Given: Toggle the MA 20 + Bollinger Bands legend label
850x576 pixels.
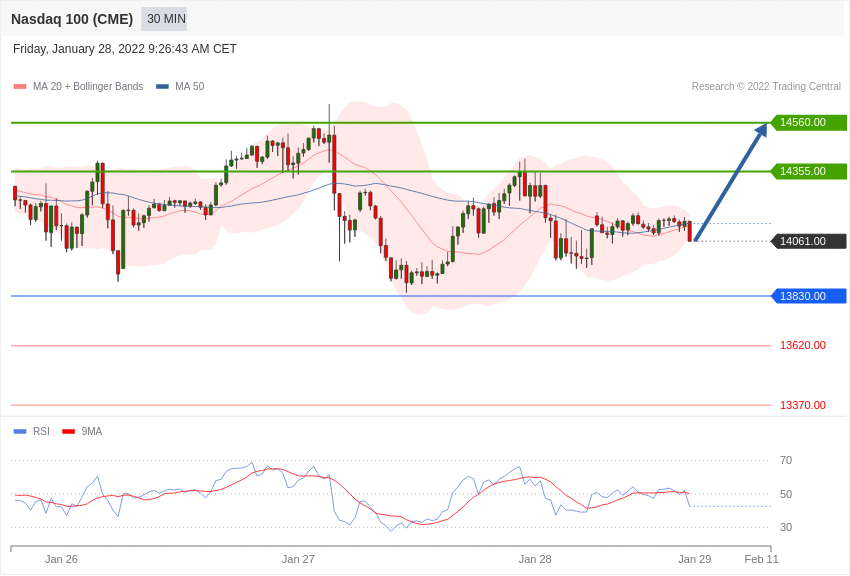Looking at the screenshot, I should pos(88,87).
